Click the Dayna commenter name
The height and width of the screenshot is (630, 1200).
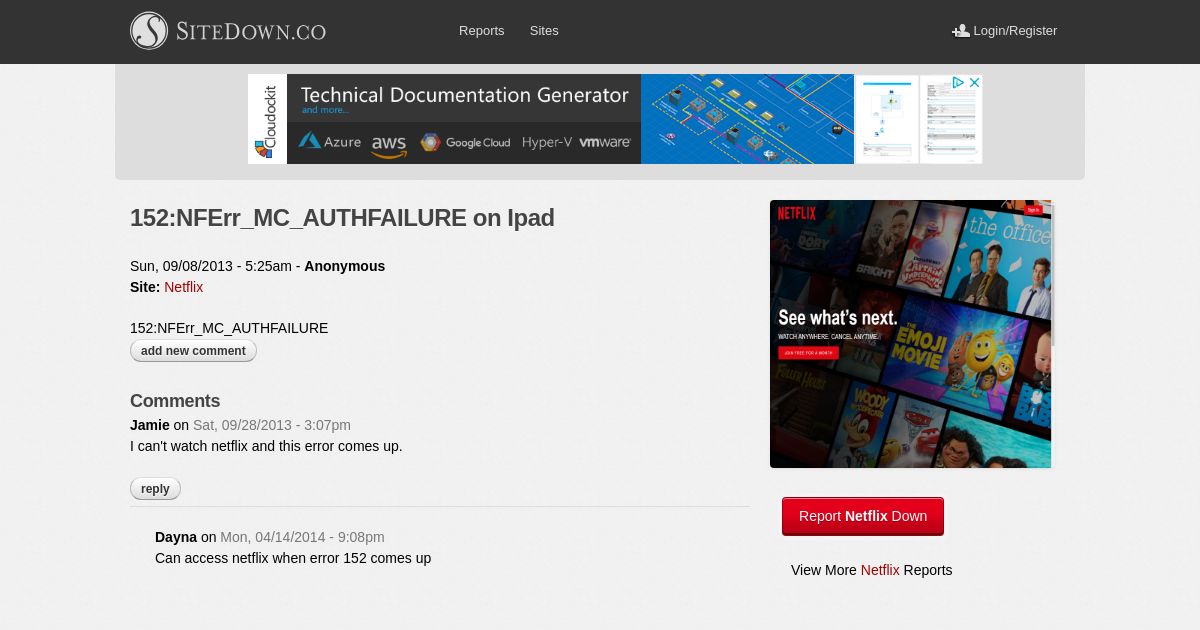pyautogui.click(x=176, y=537)
